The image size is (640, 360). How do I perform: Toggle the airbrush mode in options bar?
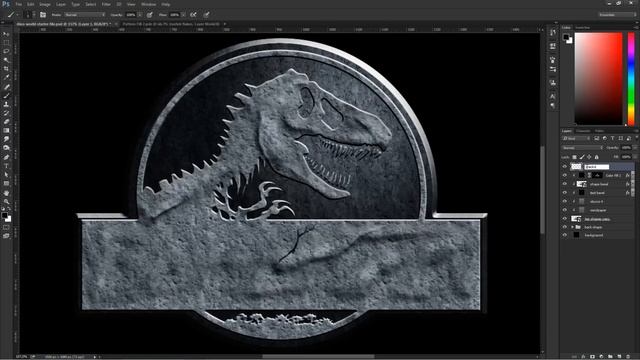click(193, 15)
